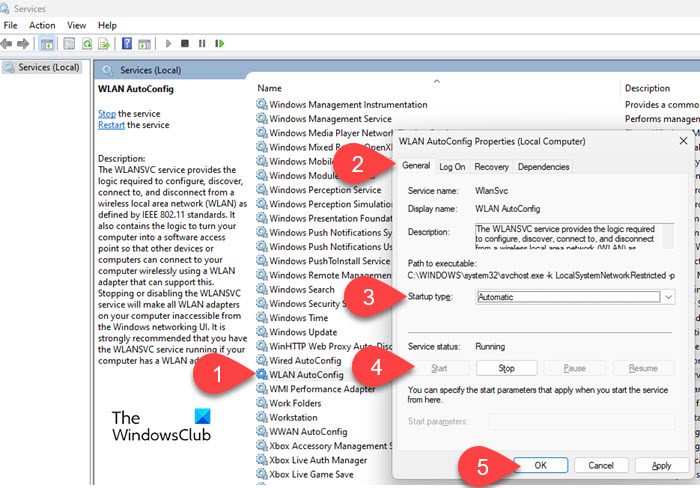Viewport: 700px width, 488px height.
Task: Click the gear icon beside Windows Management Service
Action: click(x=262, y=119)
